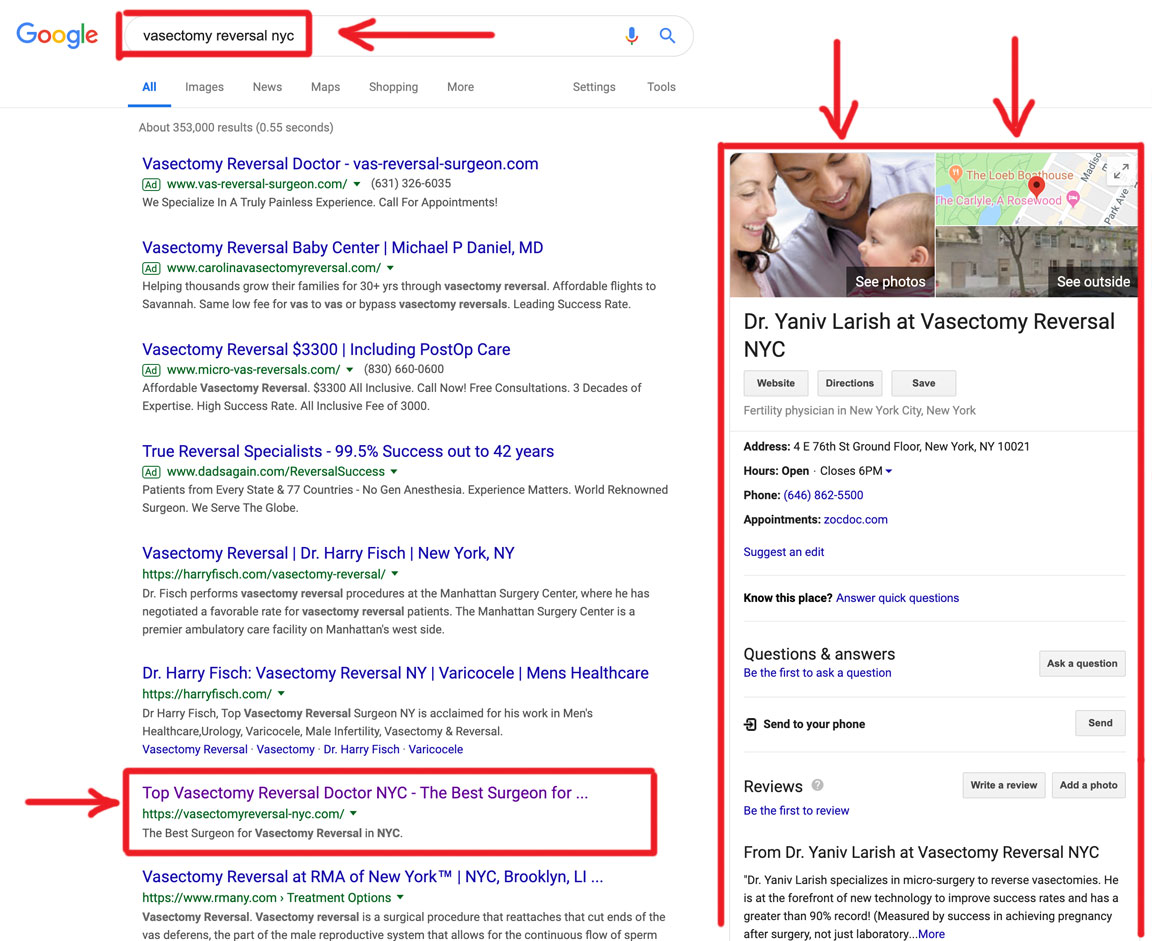Screen dimensions: 1152x941
Task: Click Be the first to review link
Action: [x=796, y=810]
